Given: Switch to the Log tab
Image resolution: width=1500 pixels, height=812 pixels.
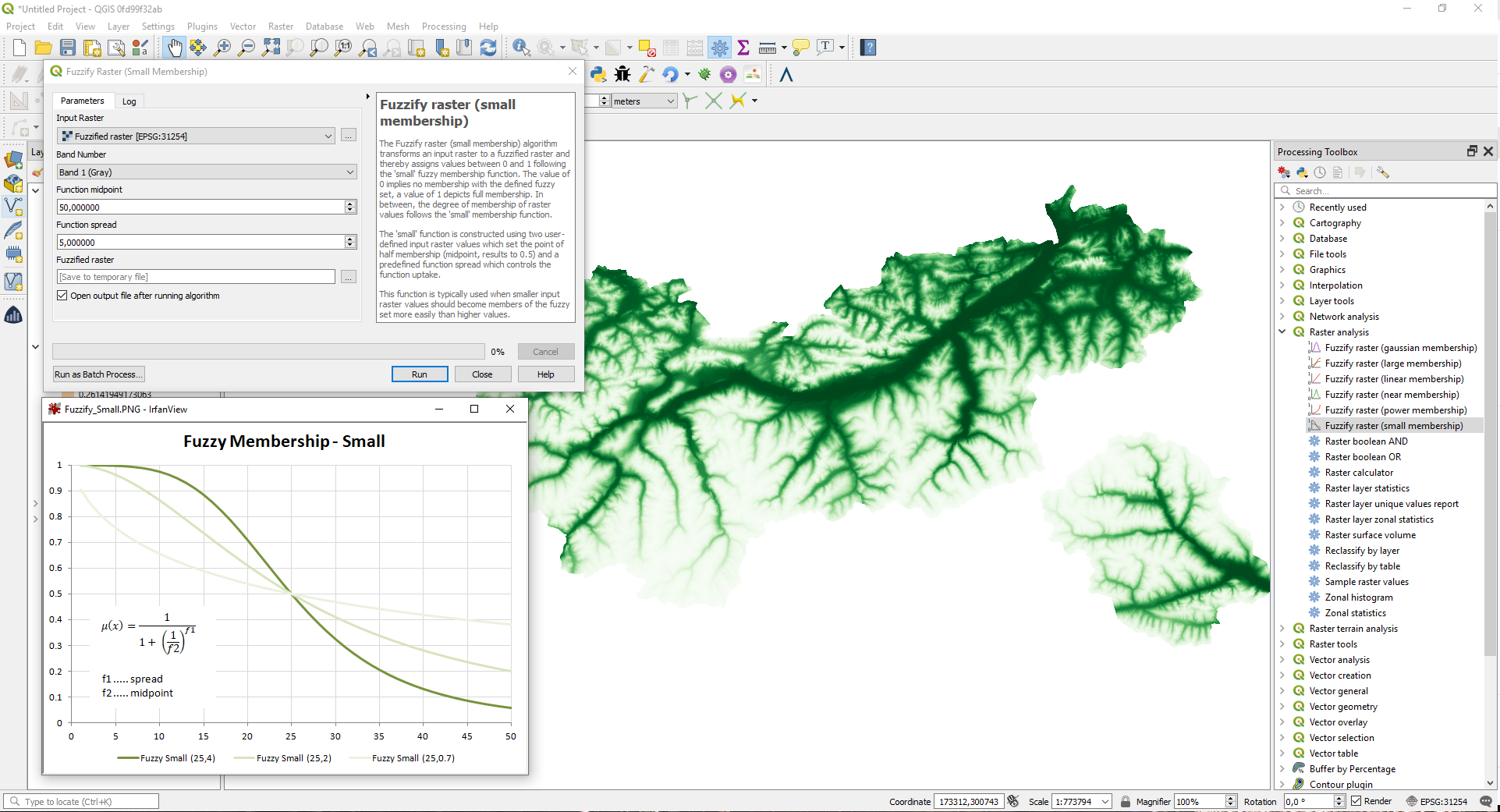Looking at the screenshot, I should click(x=129, y=101).
